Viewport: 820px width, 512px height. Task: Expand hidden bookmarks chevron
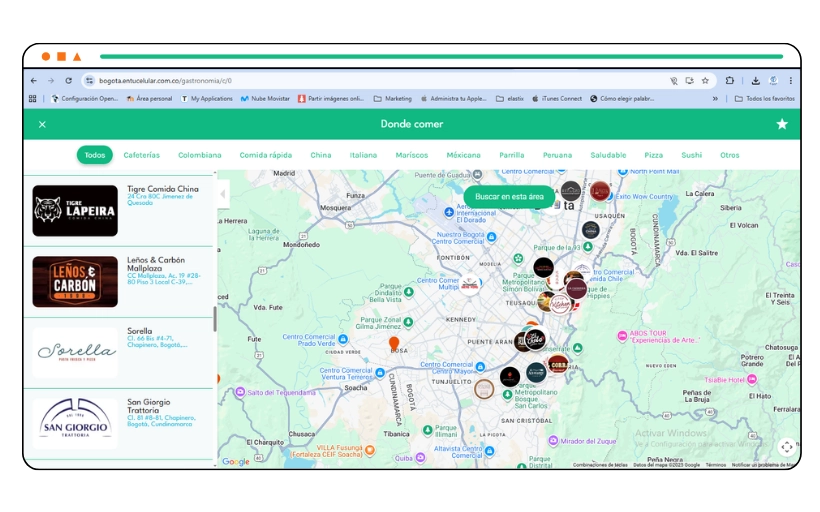715,98
